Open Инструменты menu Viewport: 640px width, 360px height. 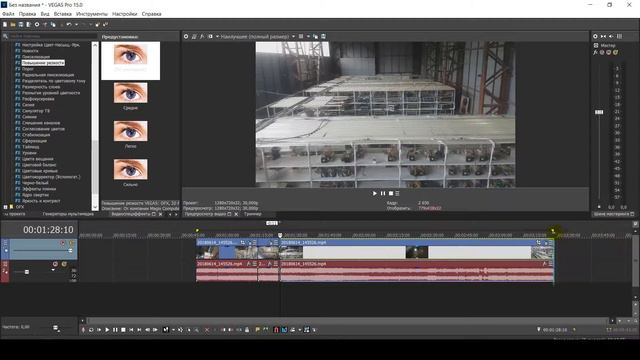point(92,14)
